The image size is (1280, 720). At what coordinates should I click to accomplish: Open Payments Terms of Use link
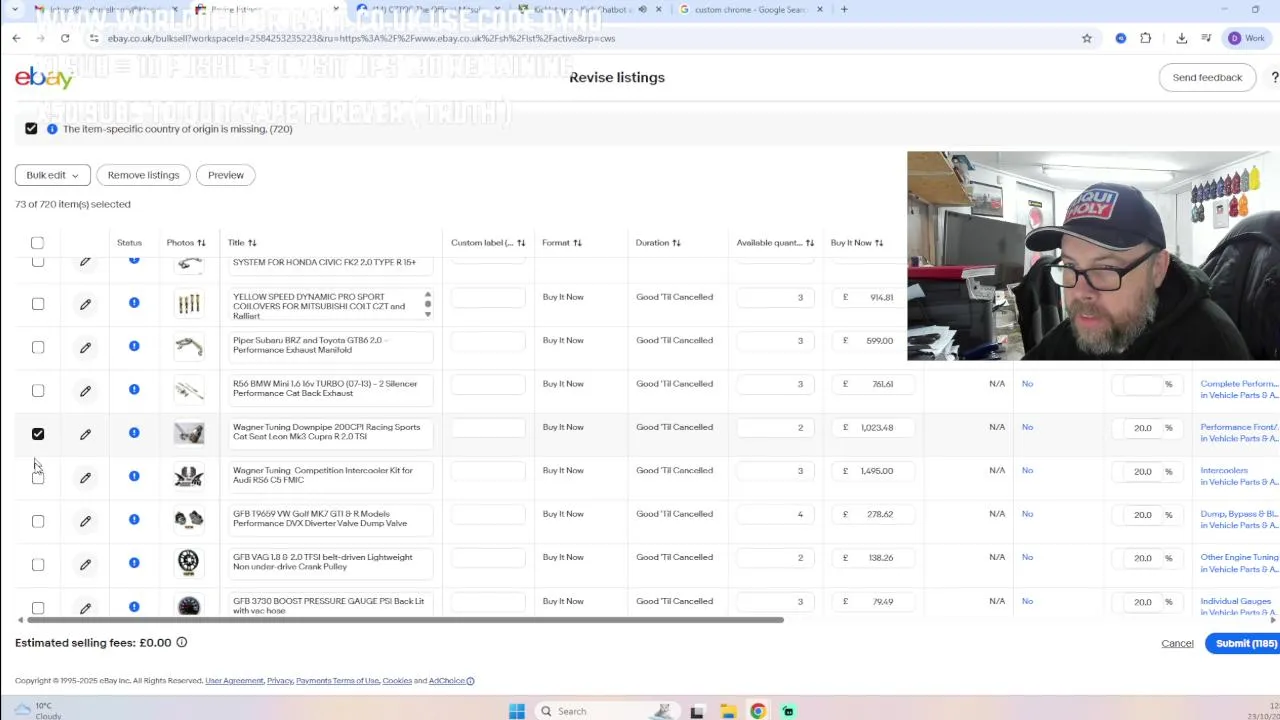pos(337,681)
